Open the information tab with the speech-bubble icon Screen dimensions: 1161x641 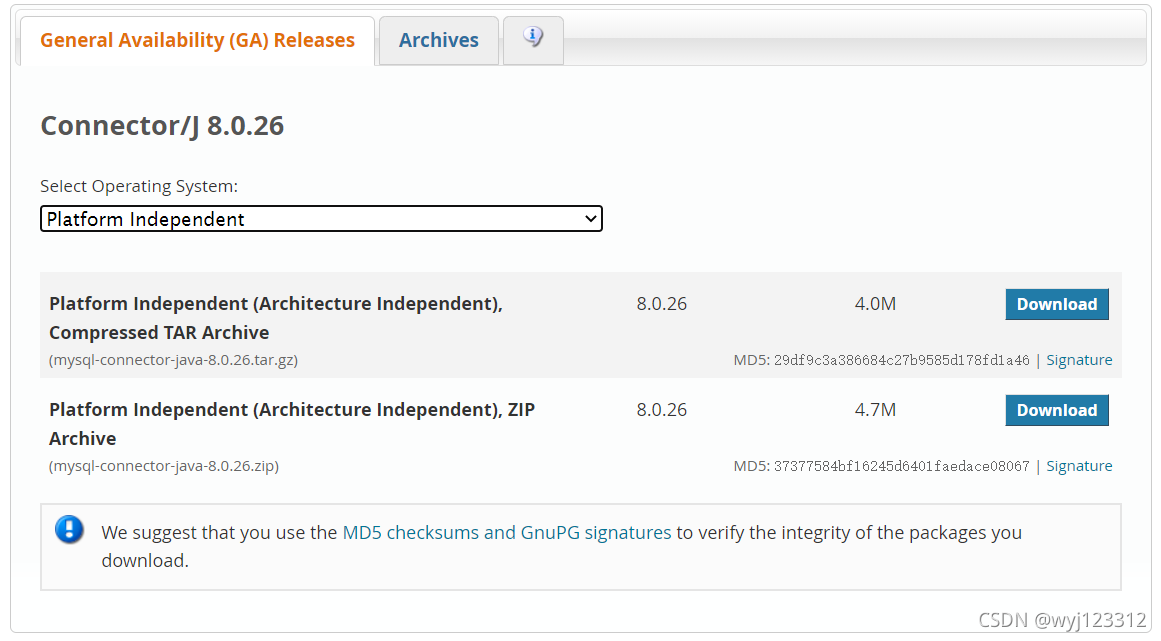pos(533,40)
